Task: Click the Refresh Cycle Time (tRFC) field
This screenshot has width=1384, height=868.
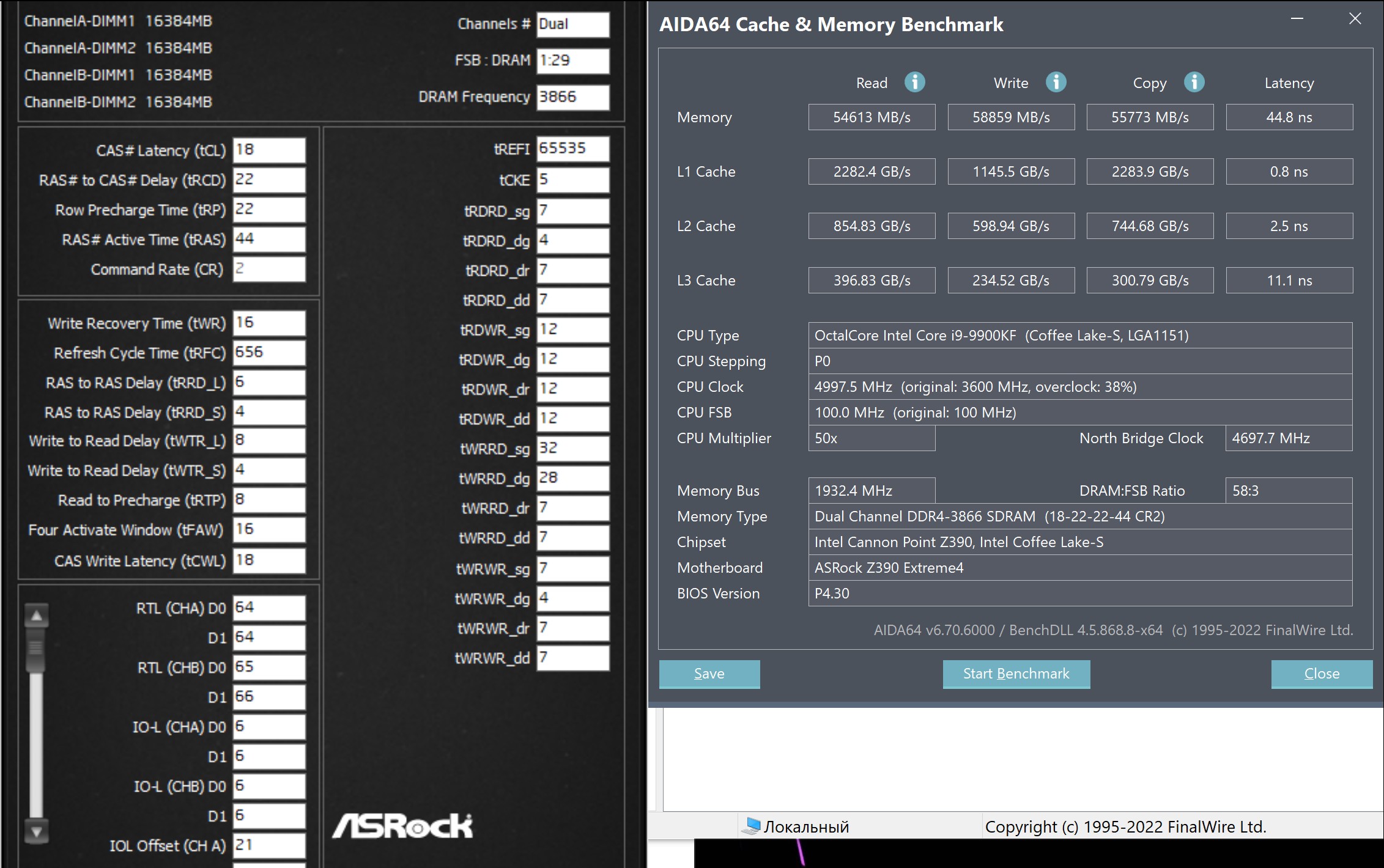Action: pos(268,353)
